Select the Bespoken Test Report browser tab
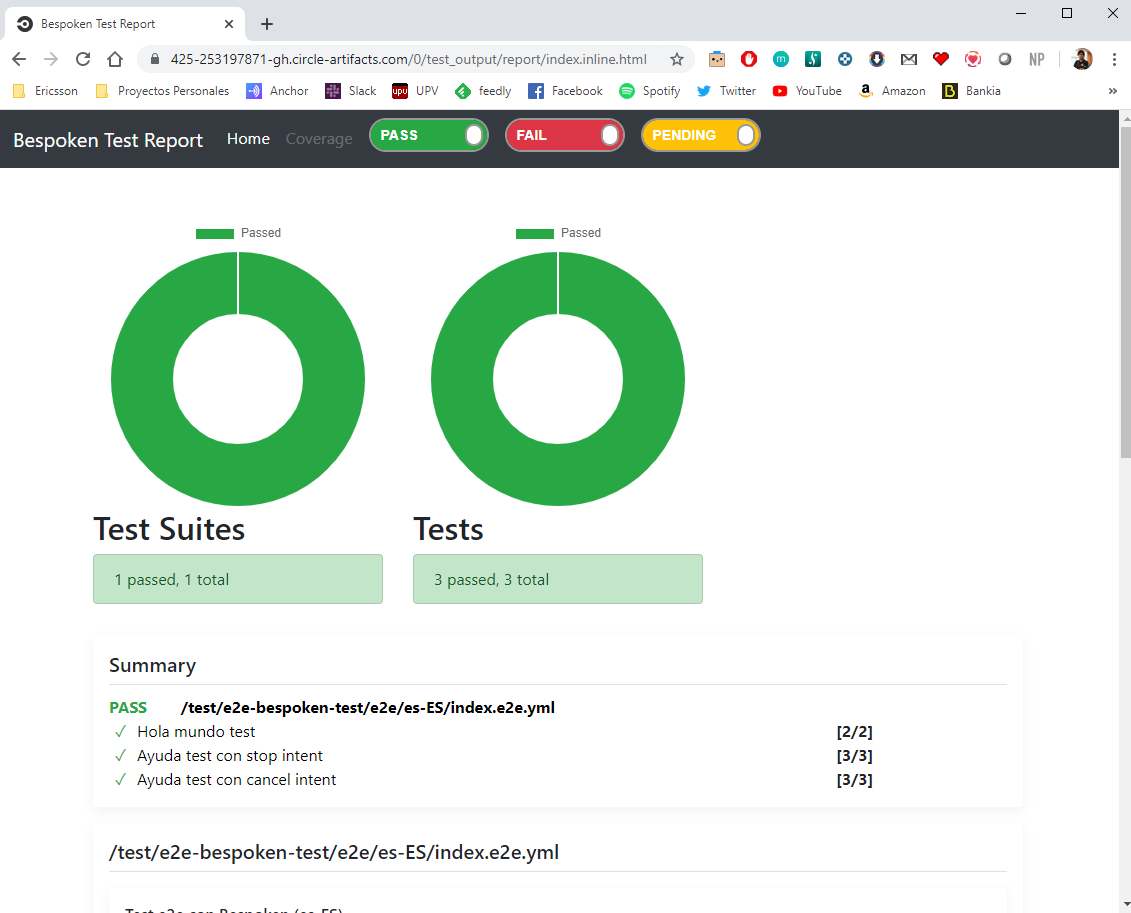This screenshot has width=1131, height=913. [x=125, y=24]
